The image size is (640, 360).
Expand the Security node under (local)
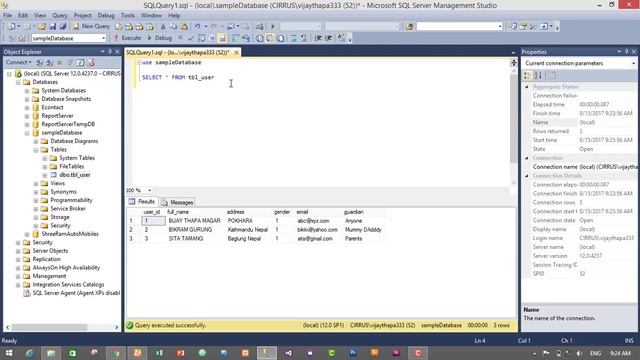tap(18, 243)
